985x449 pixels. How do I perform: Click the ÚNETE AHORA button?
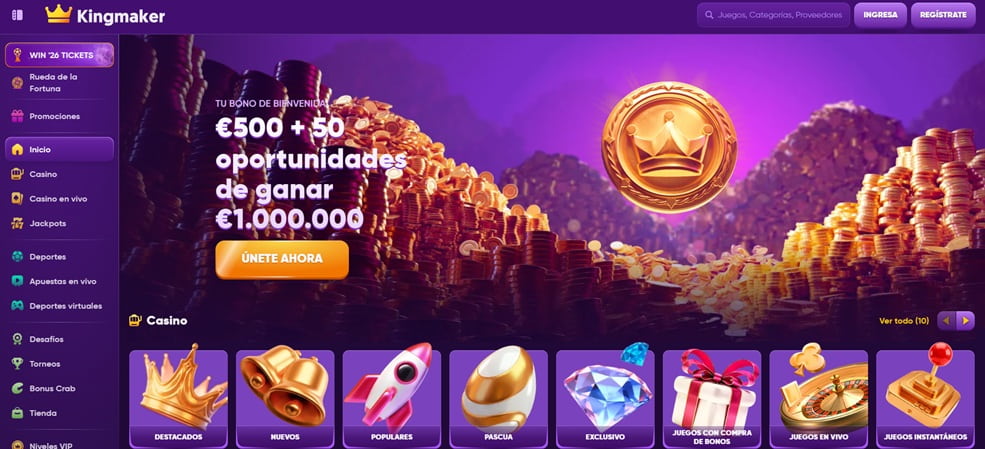click(282, 259)
